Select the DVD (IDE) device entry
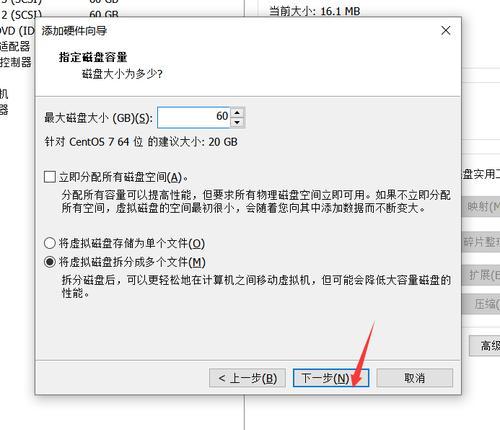This screenshot has width=500, height=430. click(17, 31)
